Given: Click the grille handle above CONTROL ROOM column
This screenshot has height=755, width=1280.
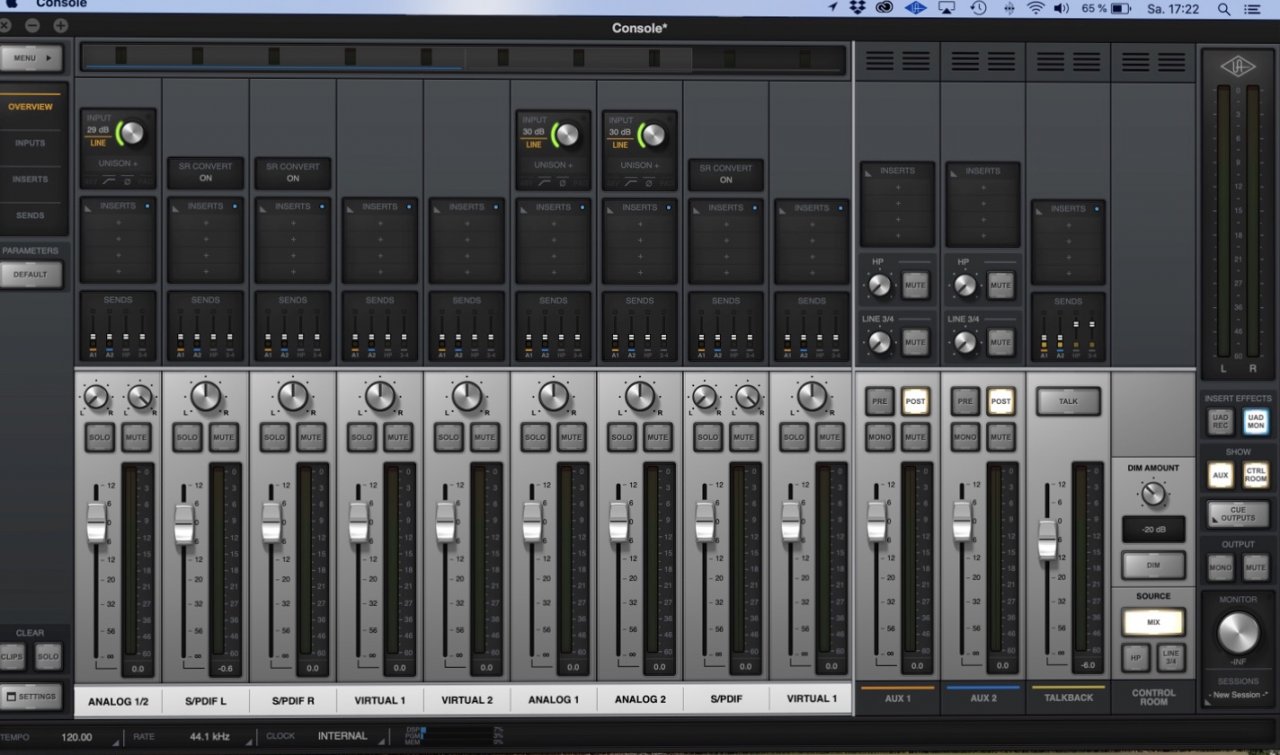Looking at the screenshot, I should pyautogui.click(x=1153, y=61).
